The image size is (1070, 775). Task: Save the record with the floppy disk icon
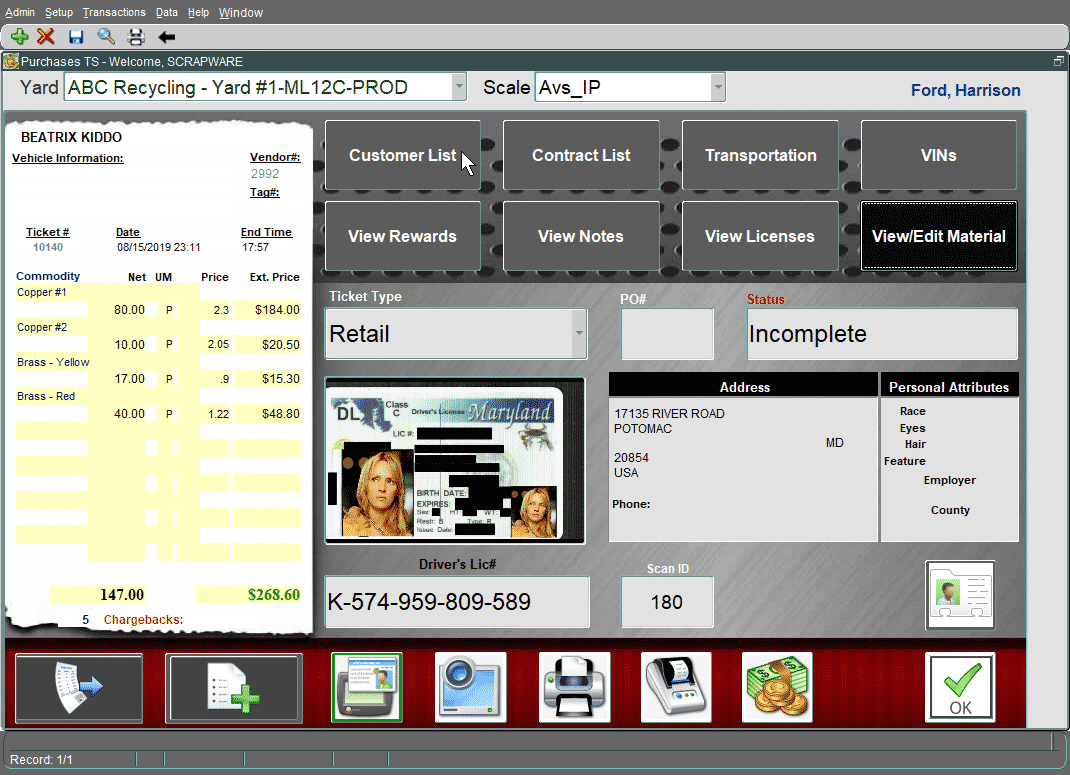point(75,36)
